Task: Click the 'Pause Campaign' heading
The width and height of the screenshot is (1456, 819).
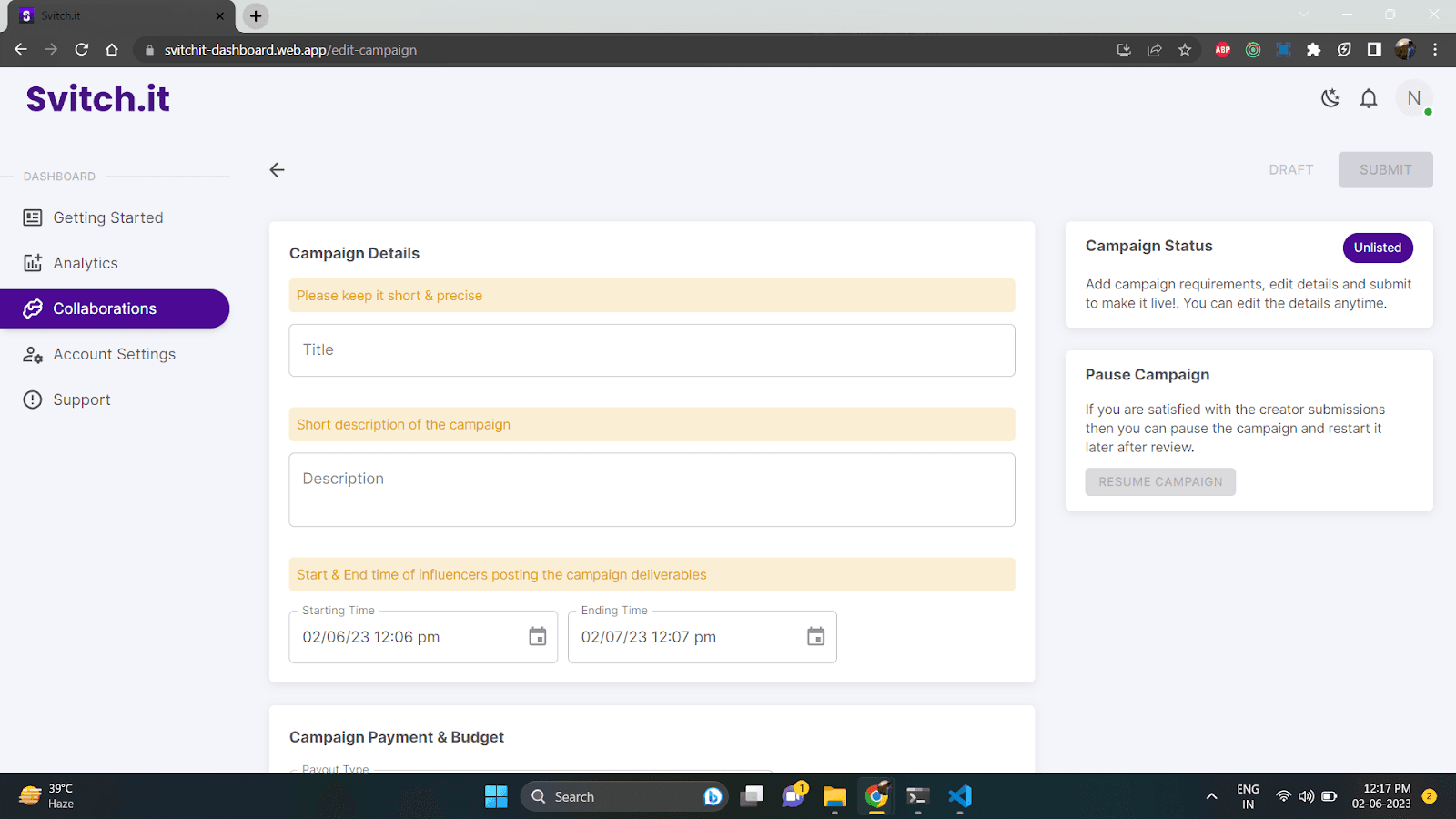Action: click(x=1147, y=375)
